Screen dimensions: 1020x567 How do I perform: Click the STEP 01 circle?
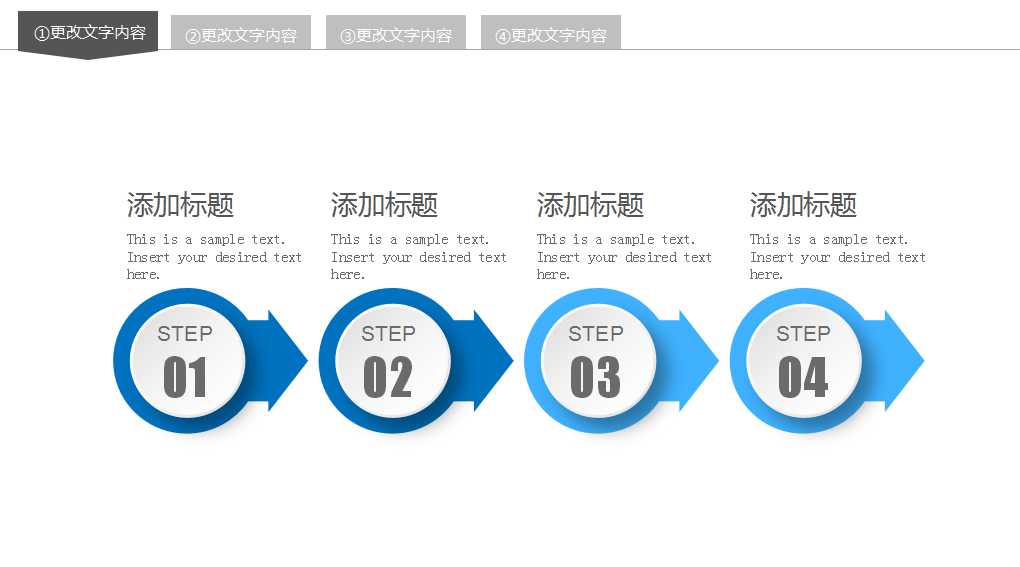coord(187,361)
